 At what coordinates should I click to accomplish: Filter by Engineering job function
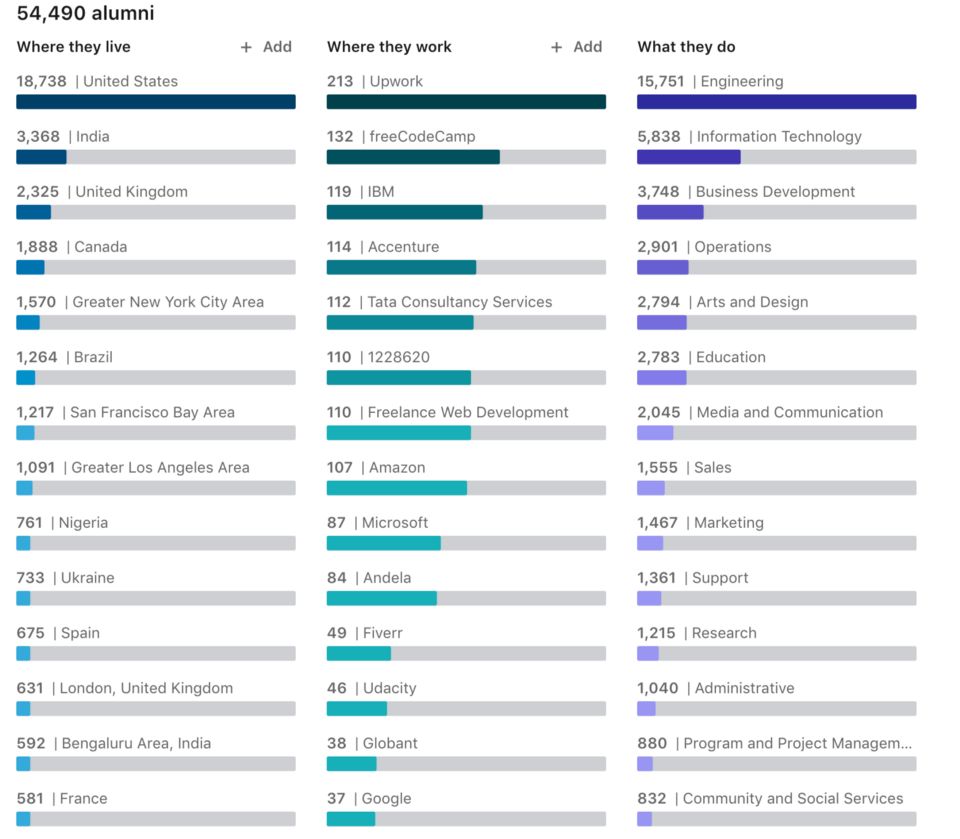pos(776,101)
